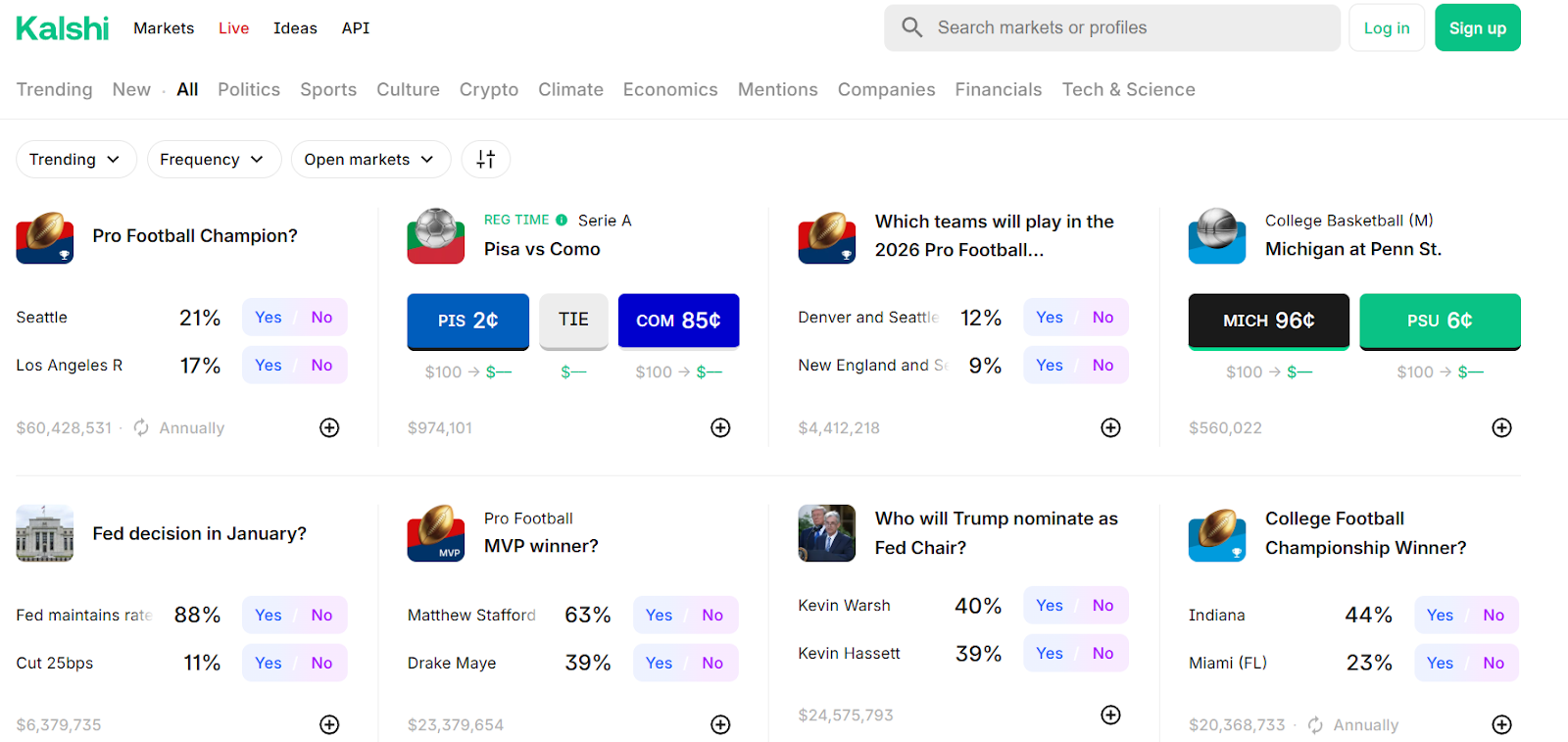Click plus icon on MVP winner card
This screenshot has width=1568, height=742.
tap(720, 724)
